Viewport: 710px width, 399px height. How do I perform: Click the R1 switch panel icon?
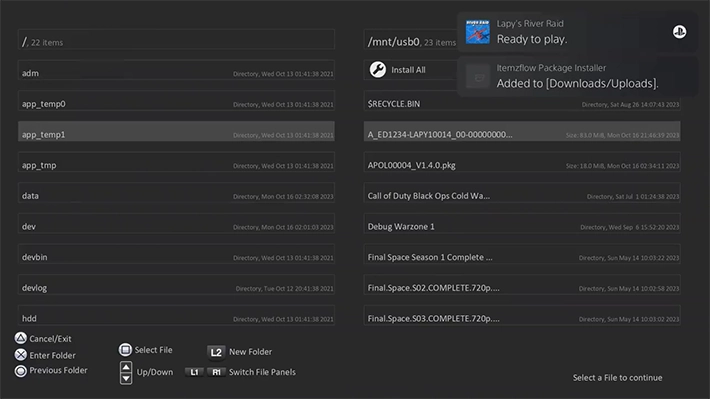point(216,372)
